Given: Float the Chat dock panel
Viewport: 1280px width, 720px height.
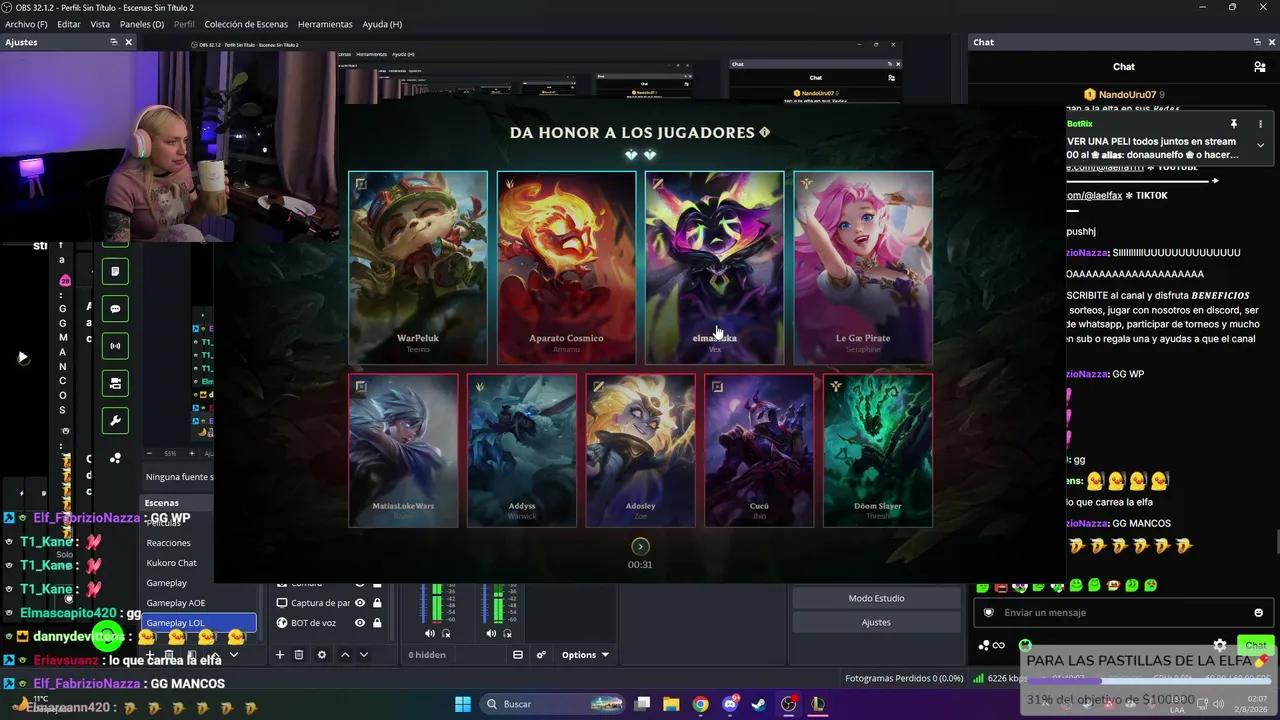Looking at the screenshot, I should pyautogui.click(x=1257, y=42).
